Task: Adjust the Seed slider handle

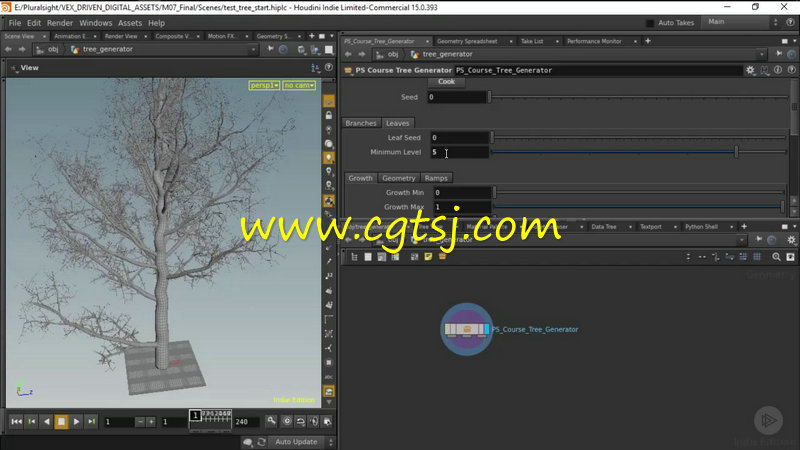Action: tap(490, 96)
